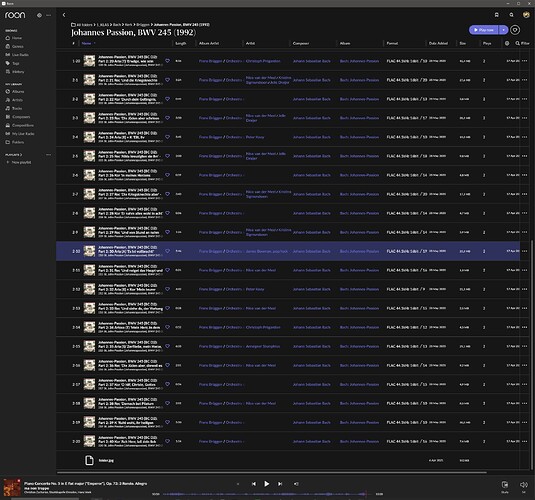Click the Play now button
Image resolution: width=535 pixels, height=500 pixels.
click(x=484, y=30)
